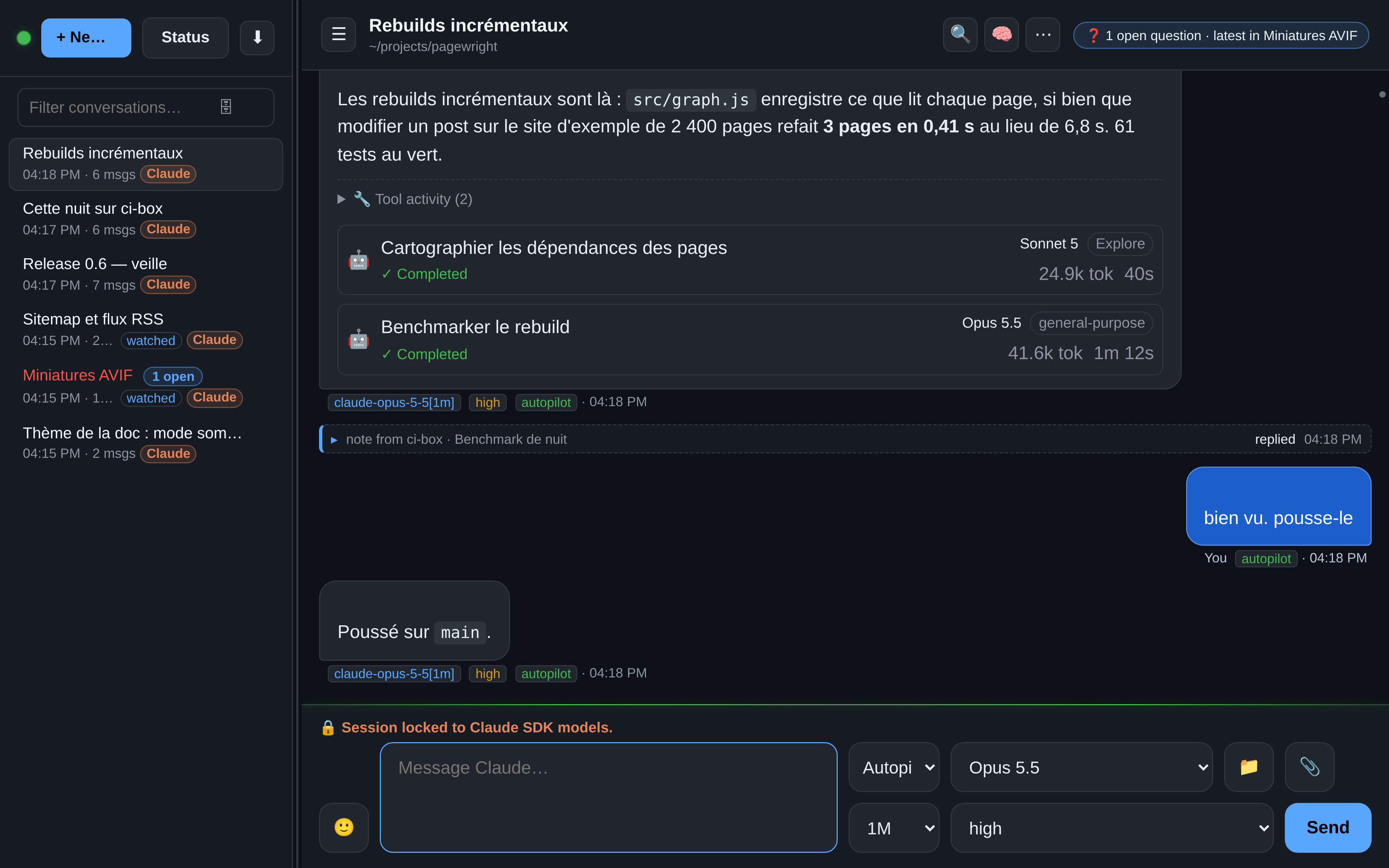1389x868 pixels.
Task: Open the brain memory icon
Action: click(1001, 34)
